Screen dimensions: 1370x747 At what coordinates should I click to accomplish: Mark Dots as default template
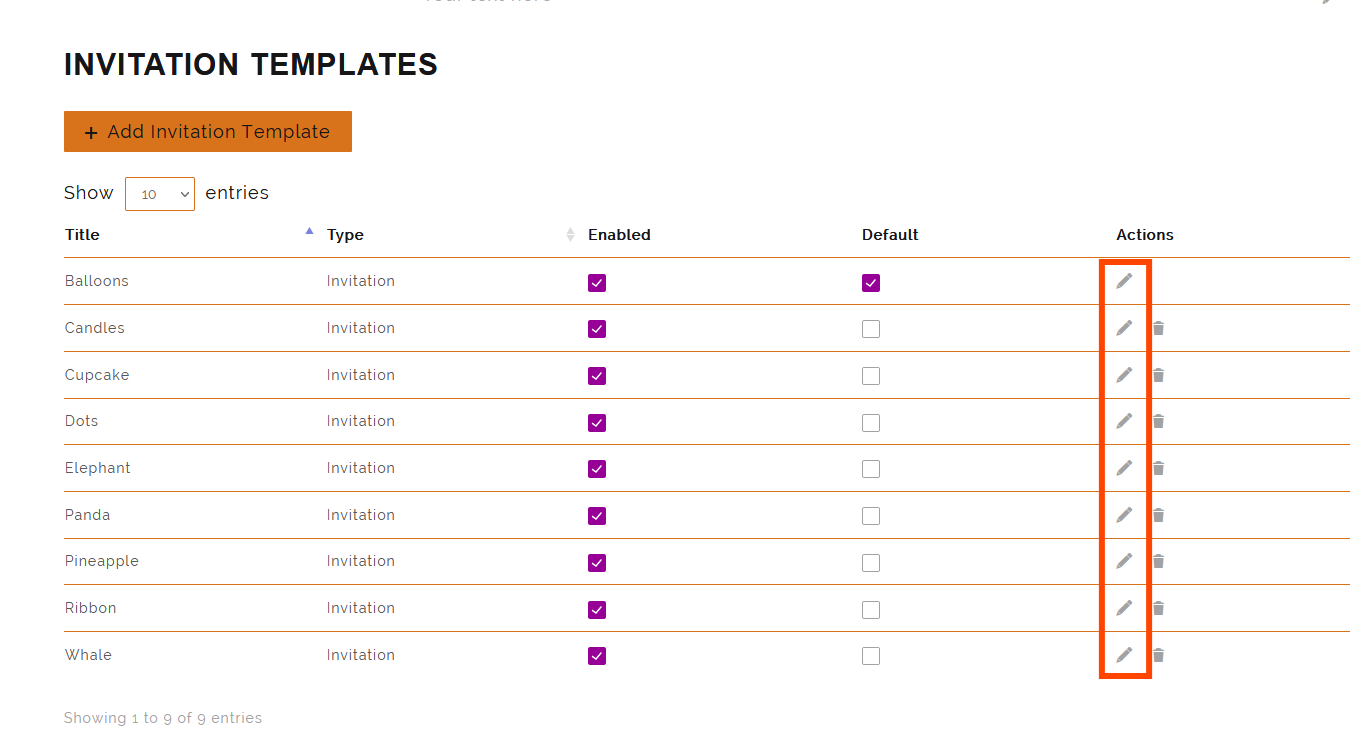point(871,423)
